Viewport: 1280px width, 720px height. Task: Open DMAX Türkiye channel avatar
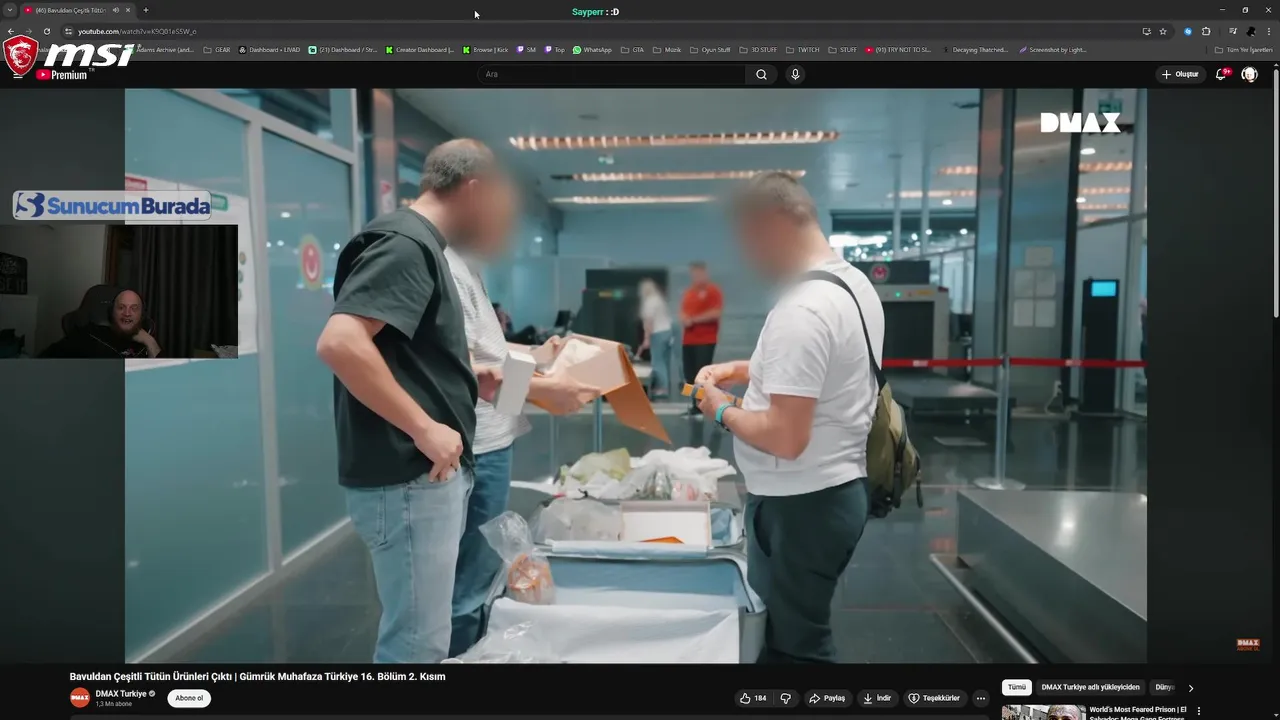[80, 698]
